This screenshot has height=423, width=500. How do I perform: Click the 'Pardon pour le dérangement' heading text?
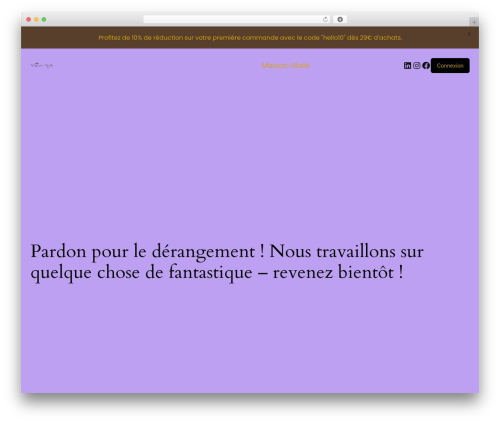[227, 262]
